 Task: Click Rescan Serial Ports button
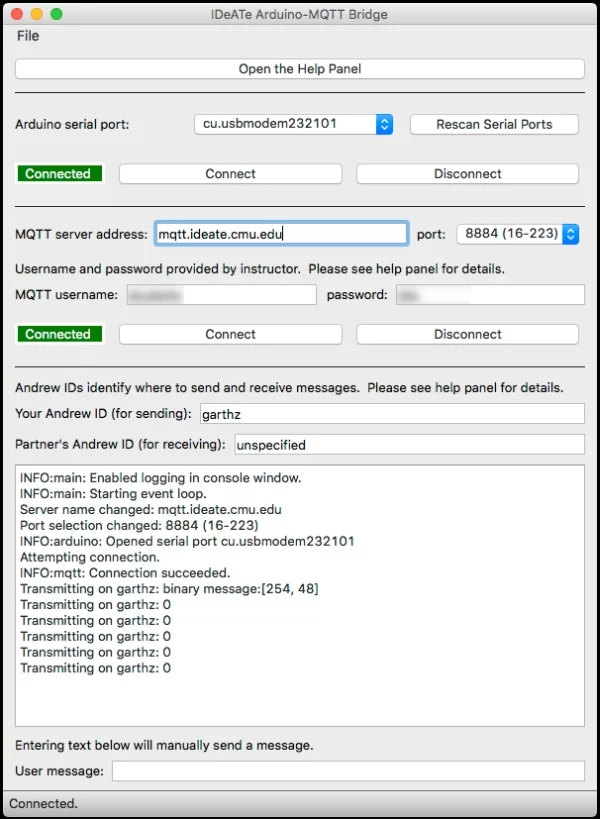[x=494, y=124]
